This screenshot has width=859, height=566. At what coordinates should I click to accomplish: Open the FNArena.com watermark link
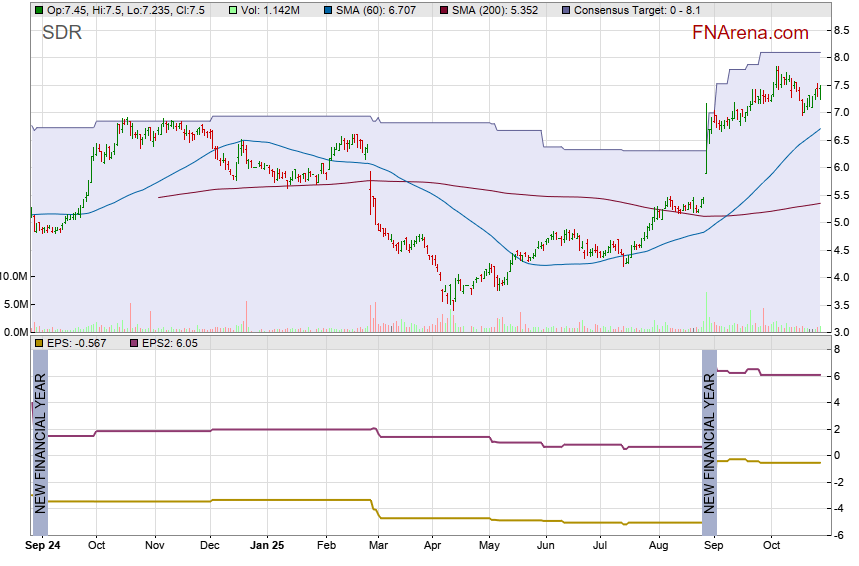coord(750,33)
